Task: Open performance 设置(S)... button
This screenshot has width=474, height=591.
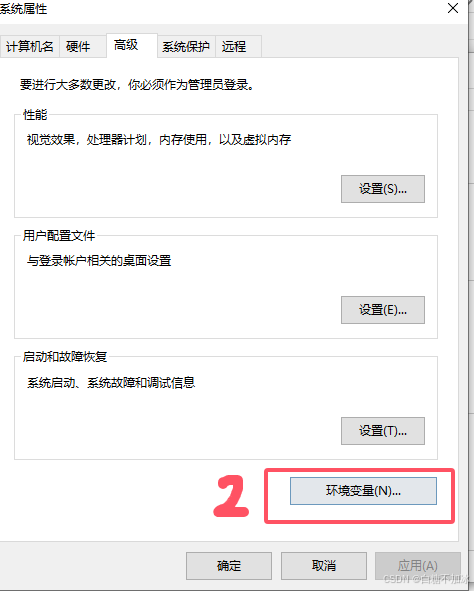Action: tap(383, 189)
